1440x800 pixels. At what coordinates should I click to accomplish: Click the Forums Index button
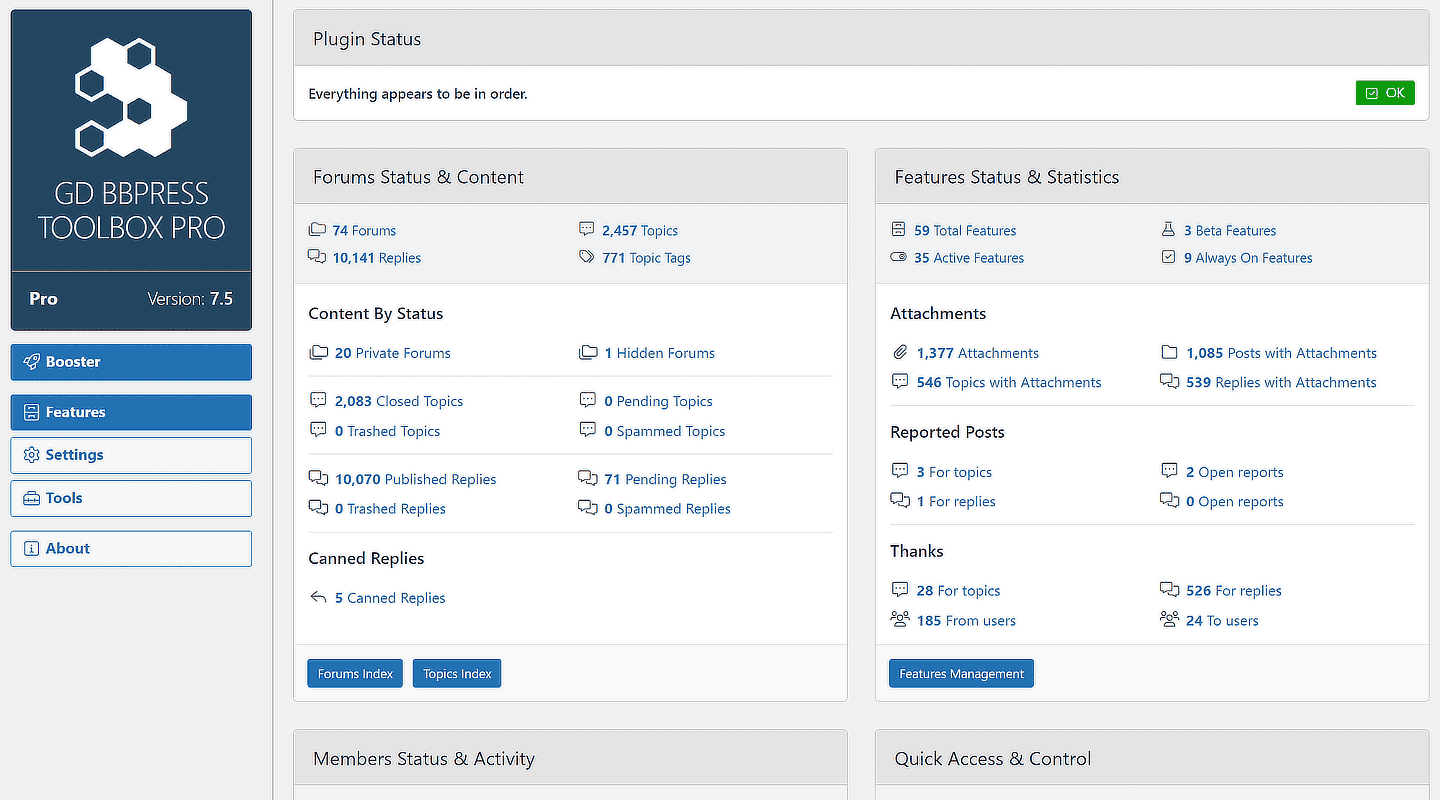point(355,674)
